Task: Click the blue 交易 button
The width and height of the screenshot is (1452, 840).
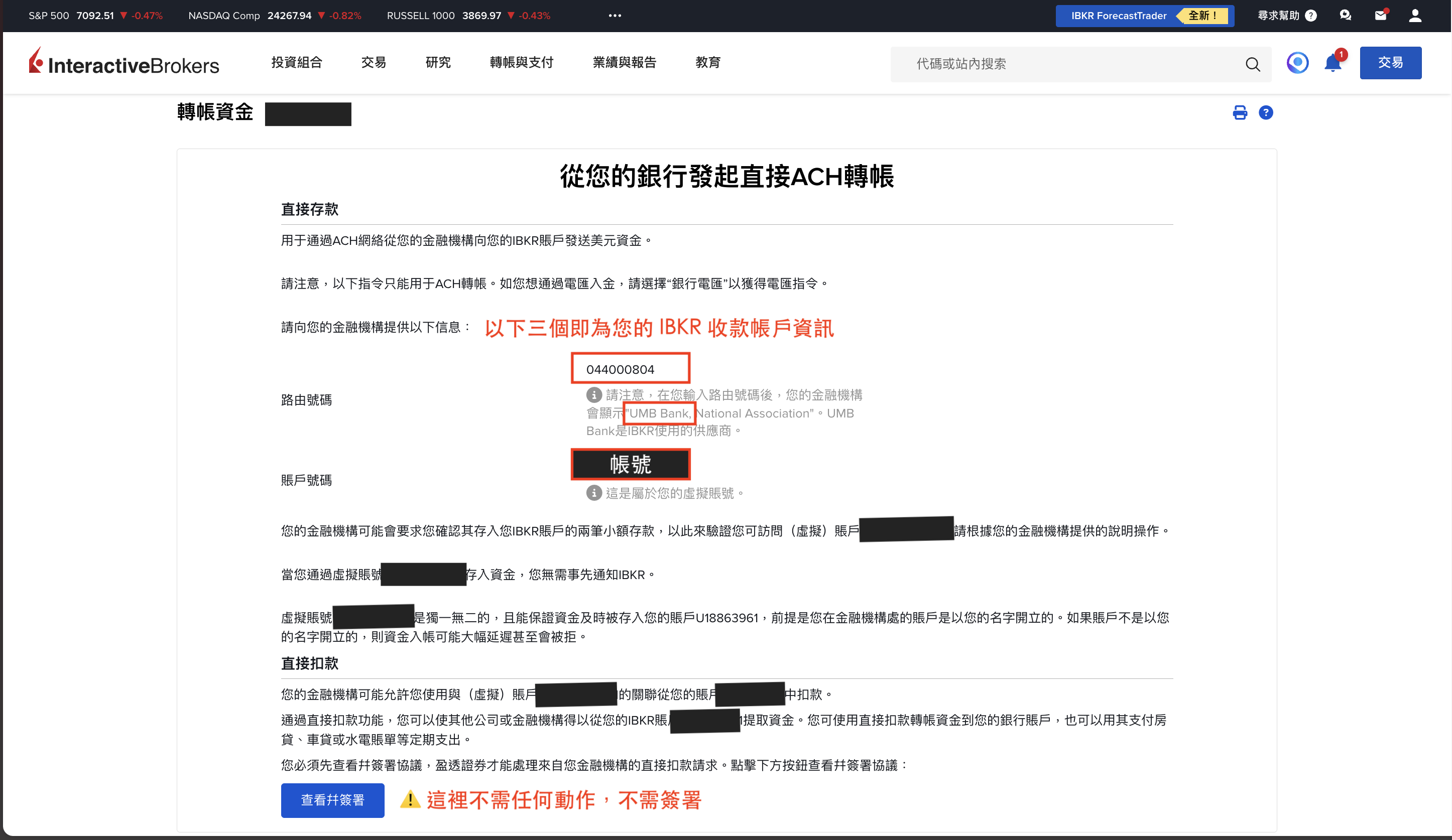Action: pyautogui.click(x=1390, y=63)
